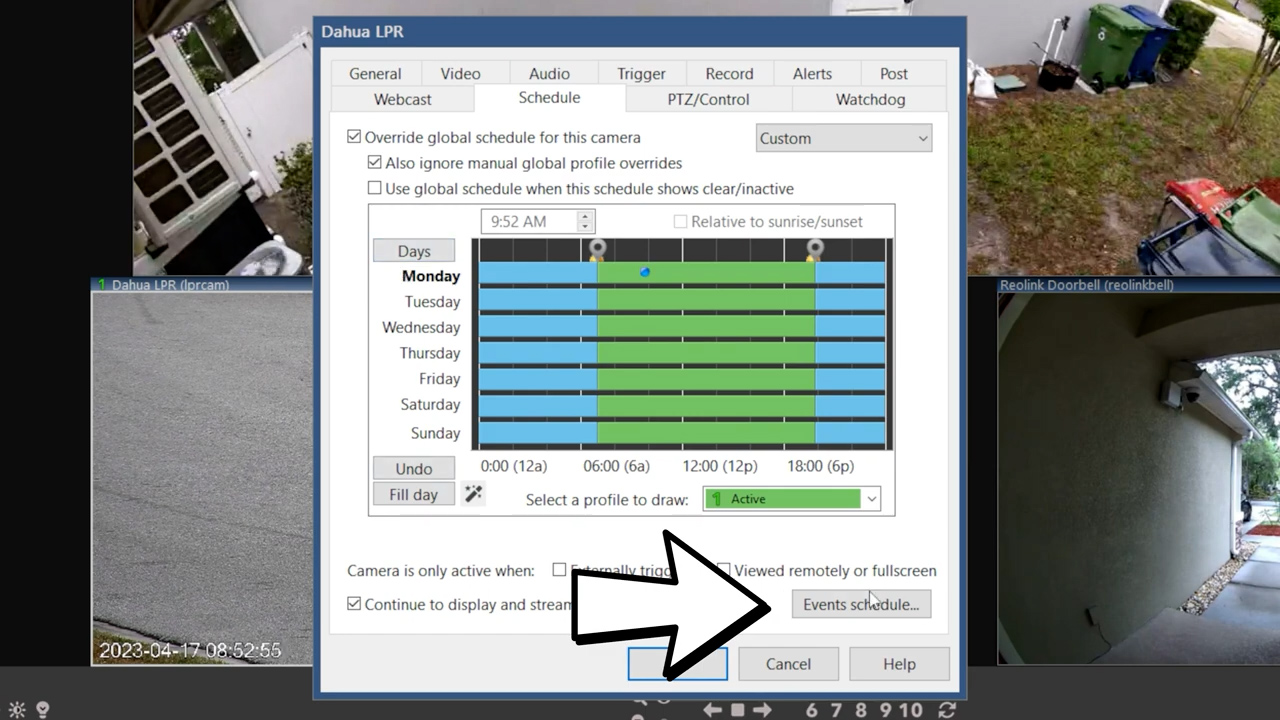Click camera group number 10 in bottom bar
Image resolution: width=1280 pixels, height=720 pixels.
click(910, 710)
